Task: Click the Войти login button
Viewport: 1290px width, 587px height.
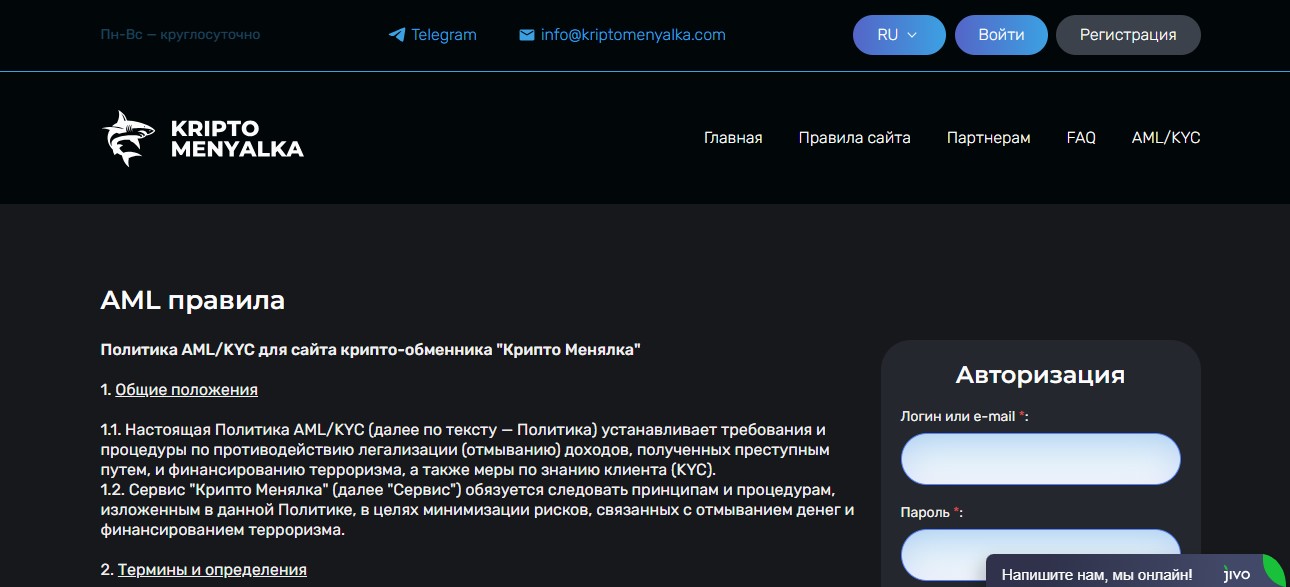Action: pos(1001,35)
